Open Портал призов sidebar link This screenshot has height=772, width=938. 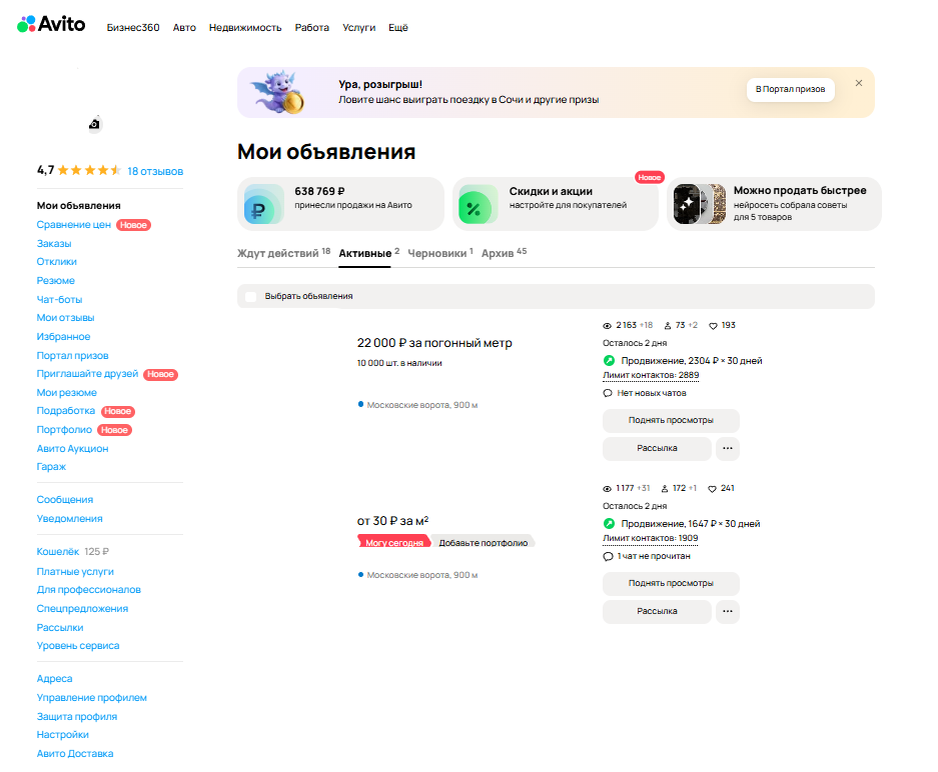coord(72,356)
